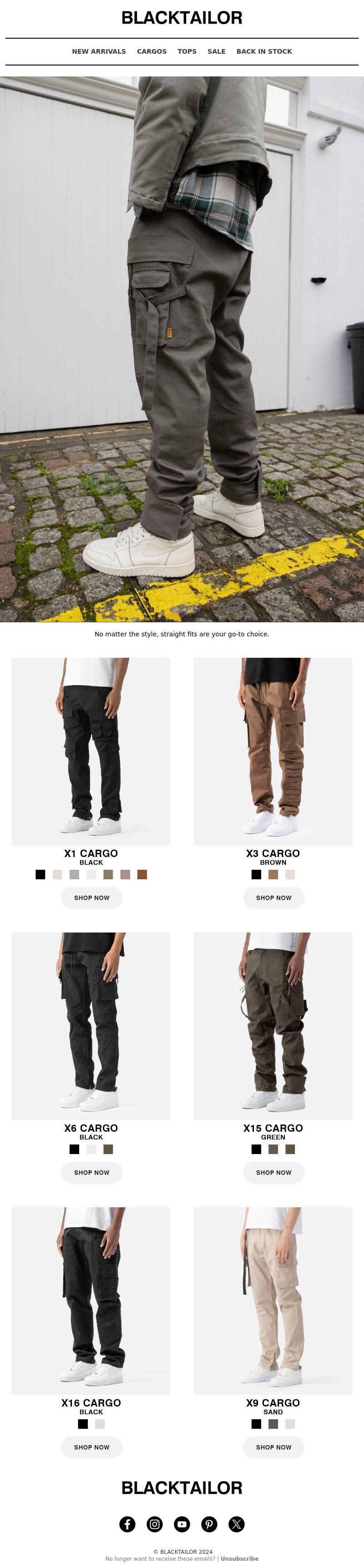The image size is (364, 1568).
Task: Click the Unsubscribe link in footer
Action: pyautogui.click(x=239, y=1559)
